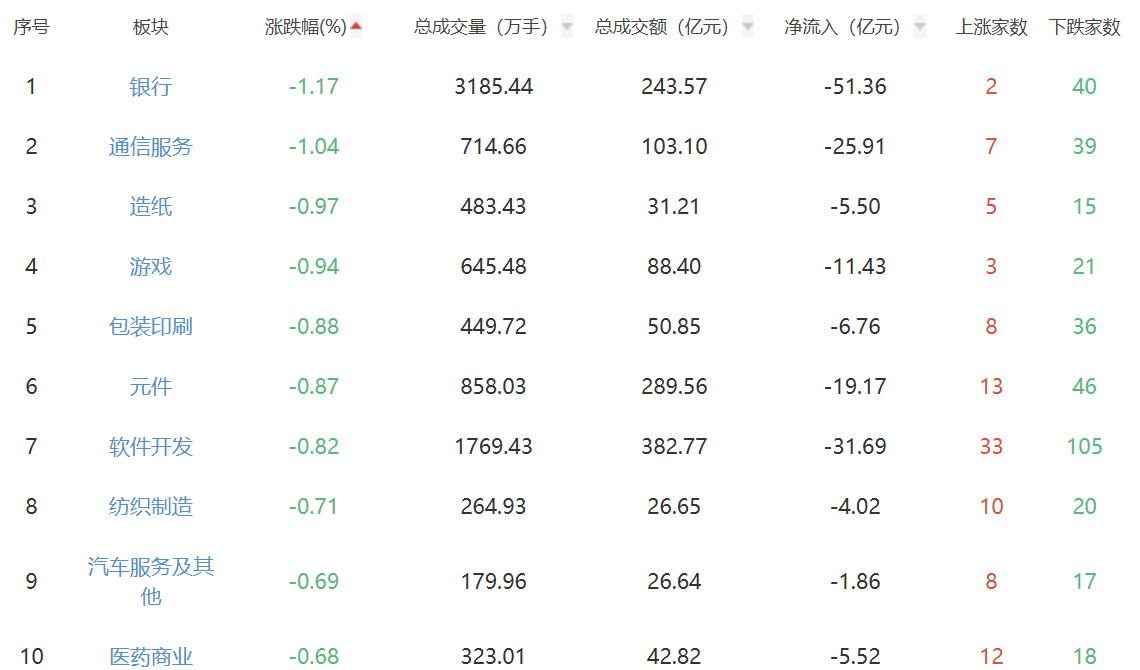Click the 序号 column header

point(31,27)
